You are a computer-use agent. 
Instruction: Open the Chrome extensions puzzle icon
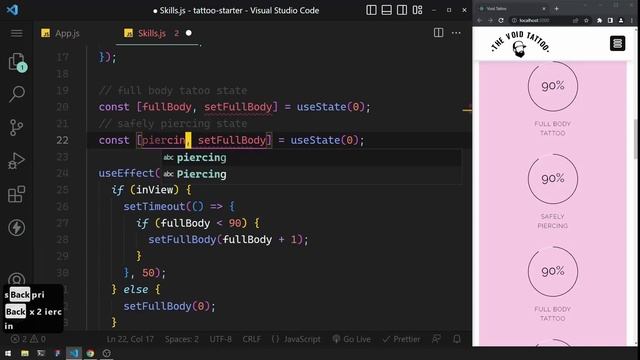[599, 20]
